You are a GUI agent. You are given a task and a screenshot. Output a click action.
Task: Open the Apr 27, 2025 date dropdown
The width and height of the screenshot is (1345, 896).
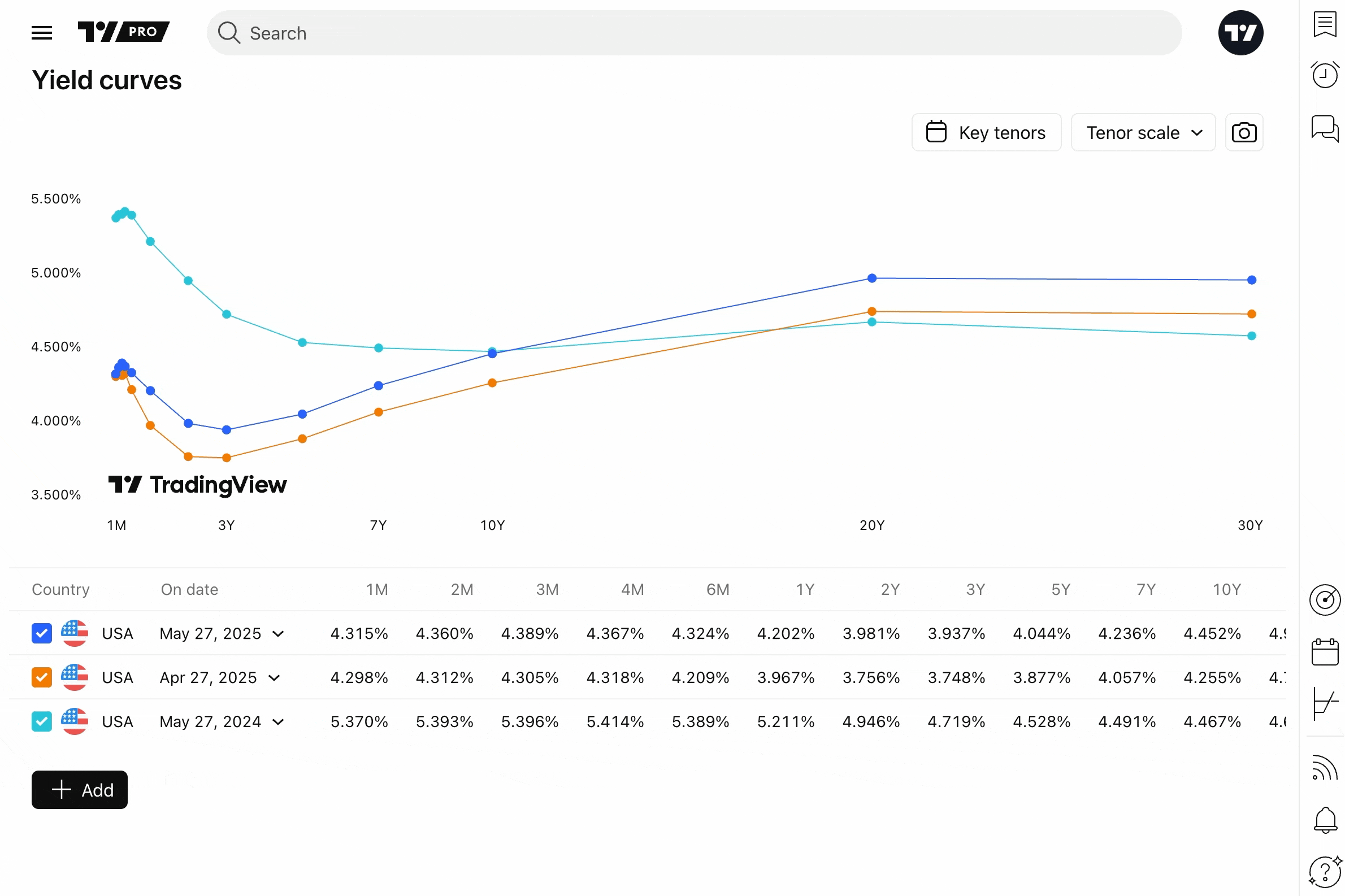coord(275,678)
